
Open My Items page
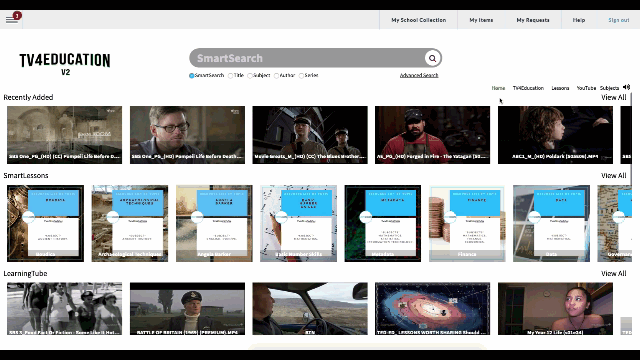tap(481, 20)
